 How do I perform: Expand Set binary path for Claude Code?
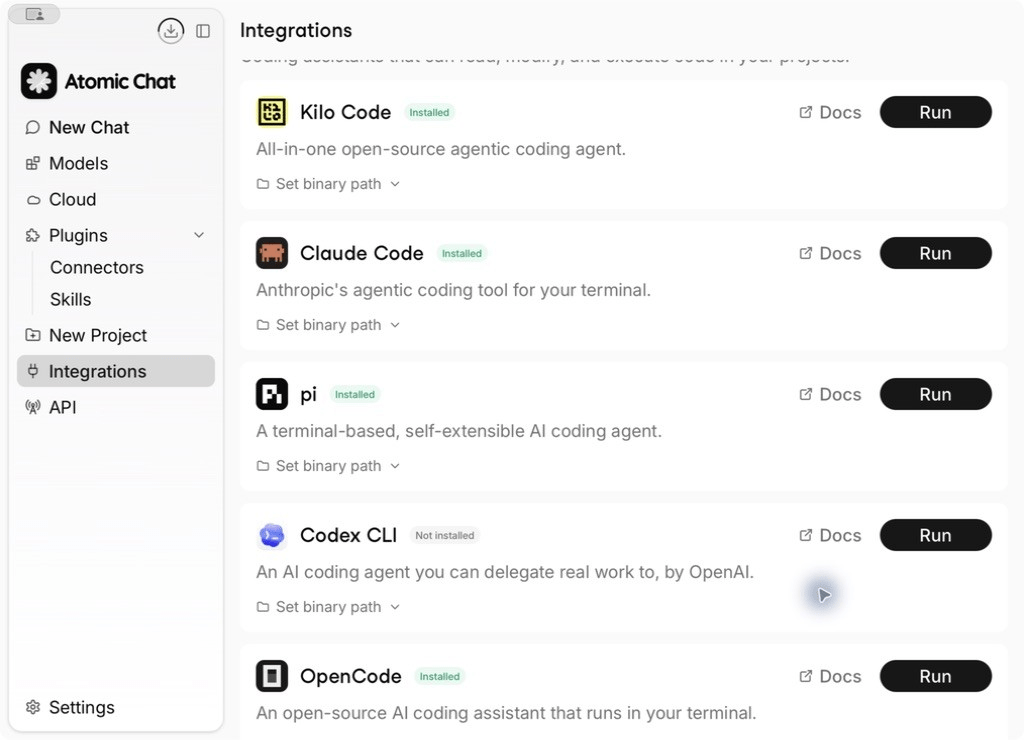pyautogui.click(x=328, y=325)
